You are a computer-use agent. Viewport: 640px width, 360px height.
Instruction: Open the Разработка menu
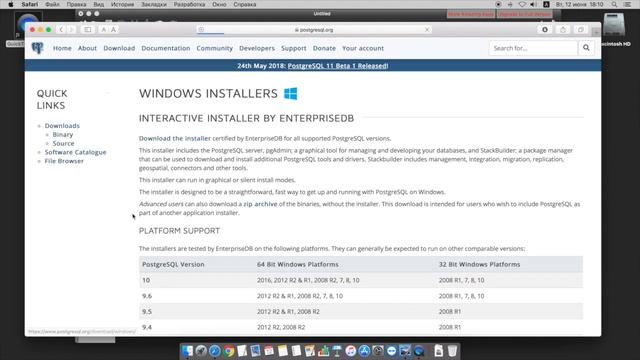(x=189, y=4)
